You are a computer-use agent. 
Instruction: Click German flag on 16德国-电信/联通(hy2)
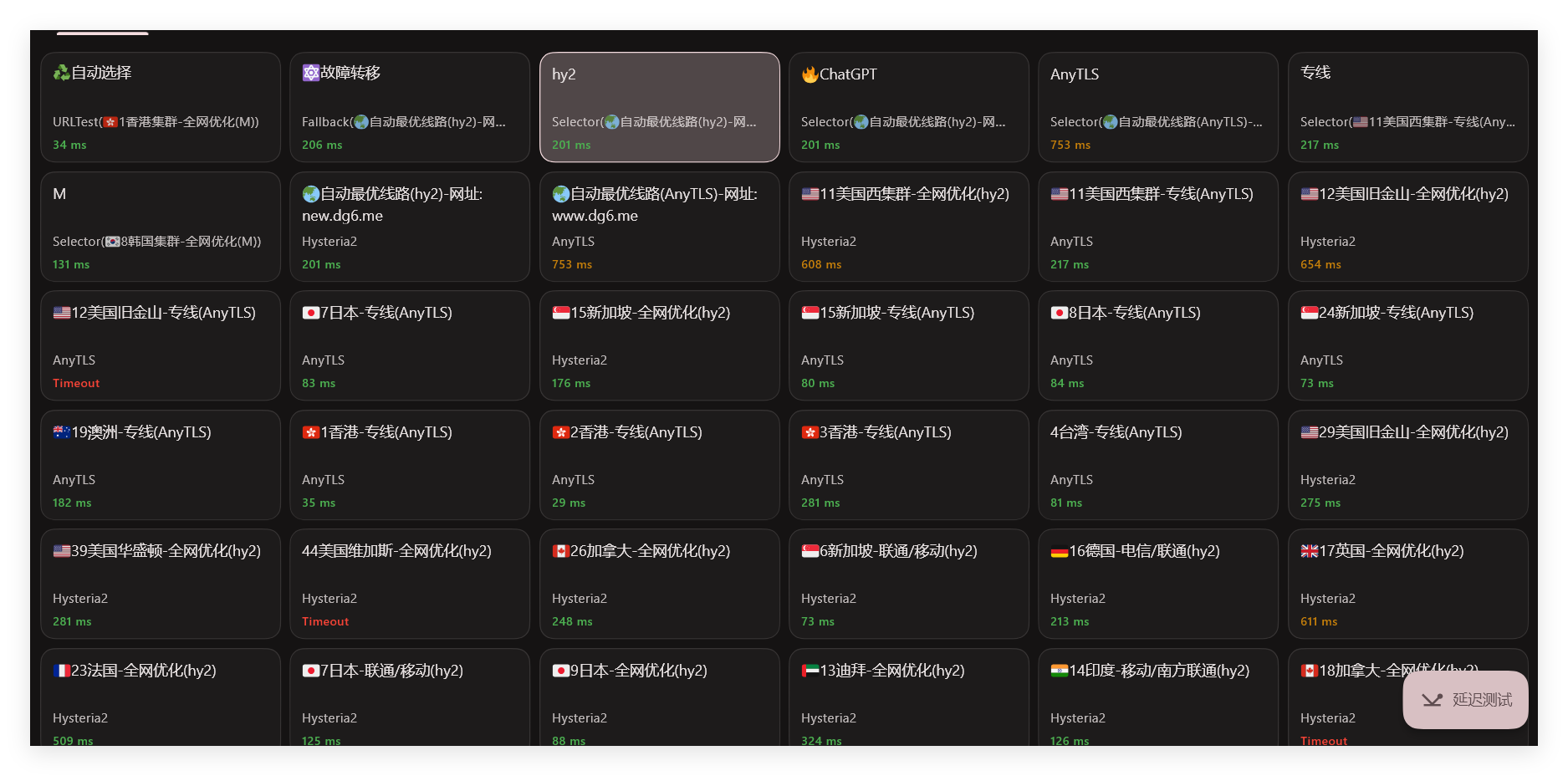[1060, 551]
